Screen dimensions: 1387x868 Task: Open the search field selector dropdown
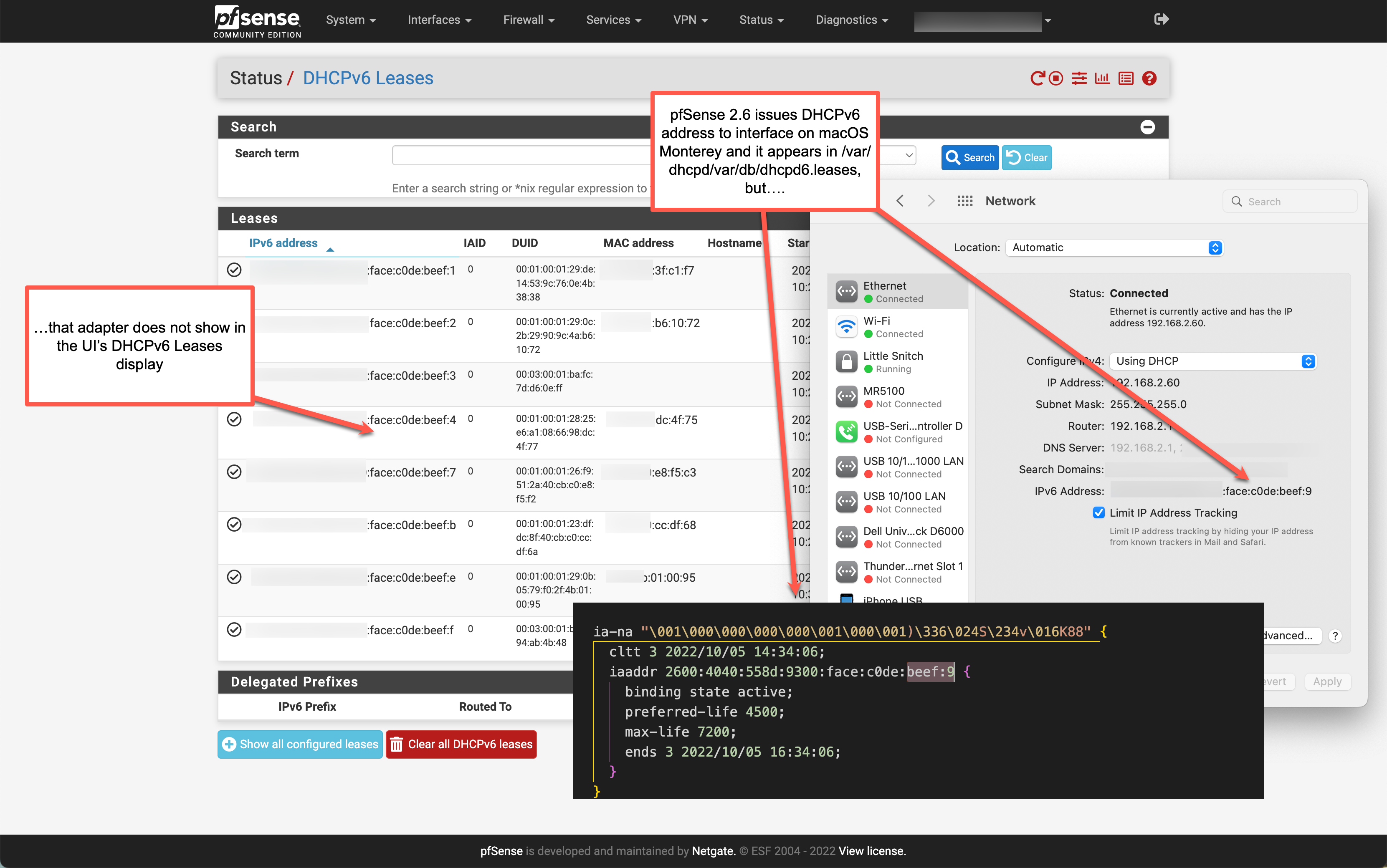(x=899, y=155)
